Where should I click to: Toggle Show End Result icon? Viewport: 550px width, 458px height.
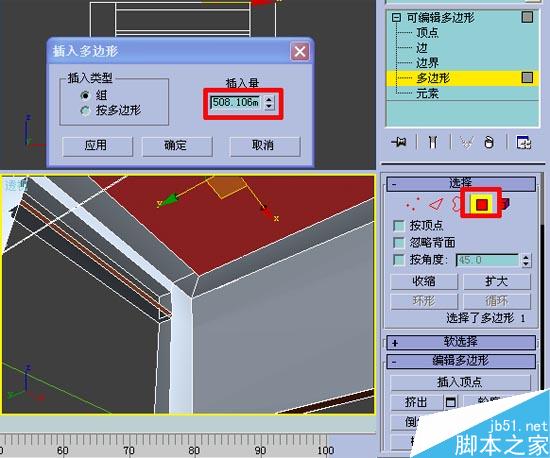coord(432,142)
